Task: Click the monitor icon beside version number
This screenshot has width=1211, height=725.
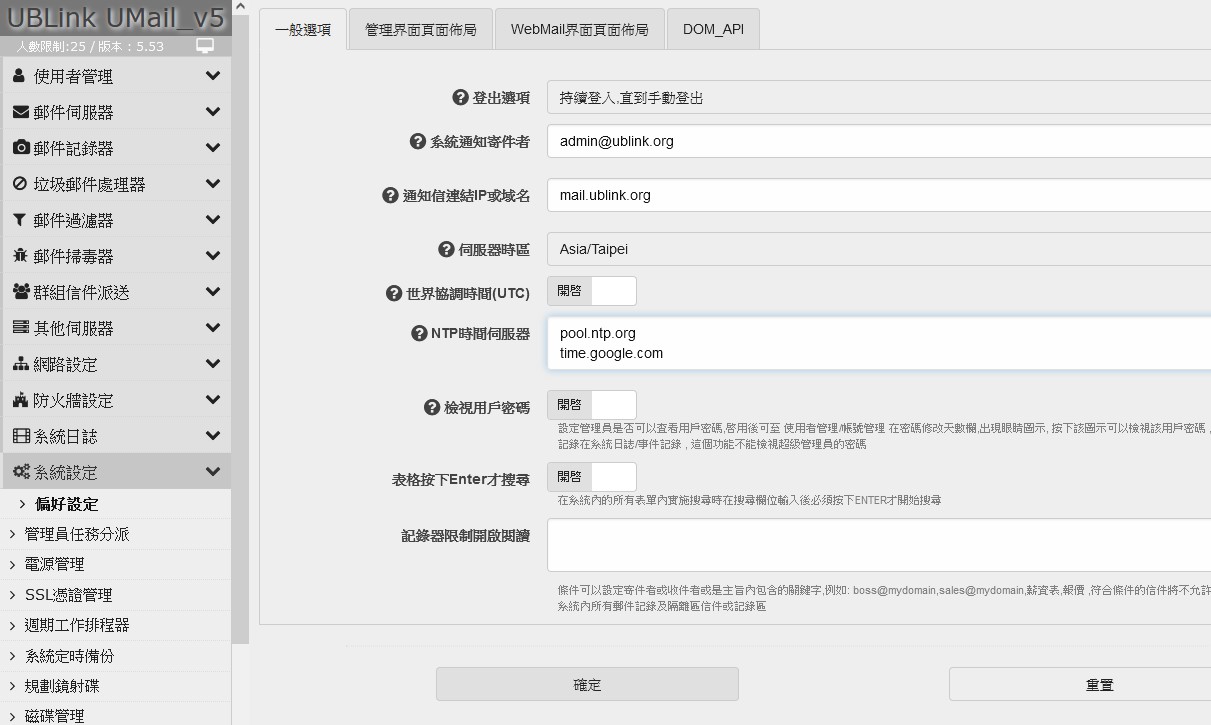Action: coord(205,46)
